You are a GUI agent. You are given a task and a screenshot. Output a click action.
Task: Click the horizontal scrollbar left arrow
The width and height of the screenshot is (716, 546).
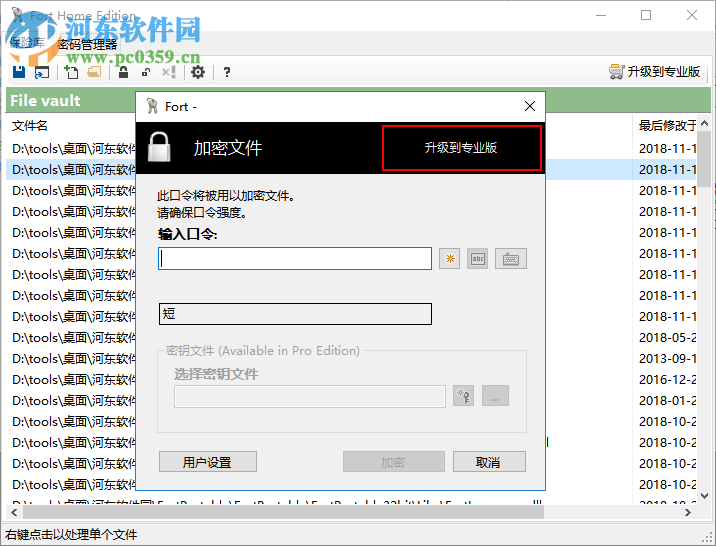(x=14, y=512)
